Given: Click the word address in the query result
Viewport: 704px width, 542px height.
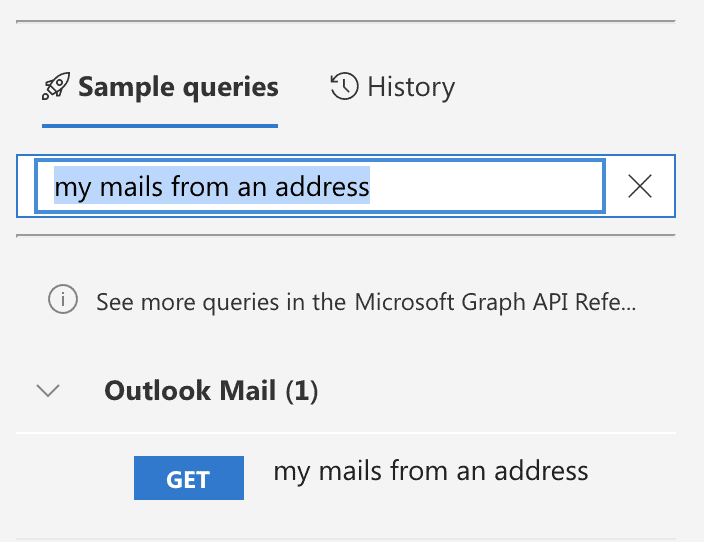Looking at the screenshot, I should point(541,471).
